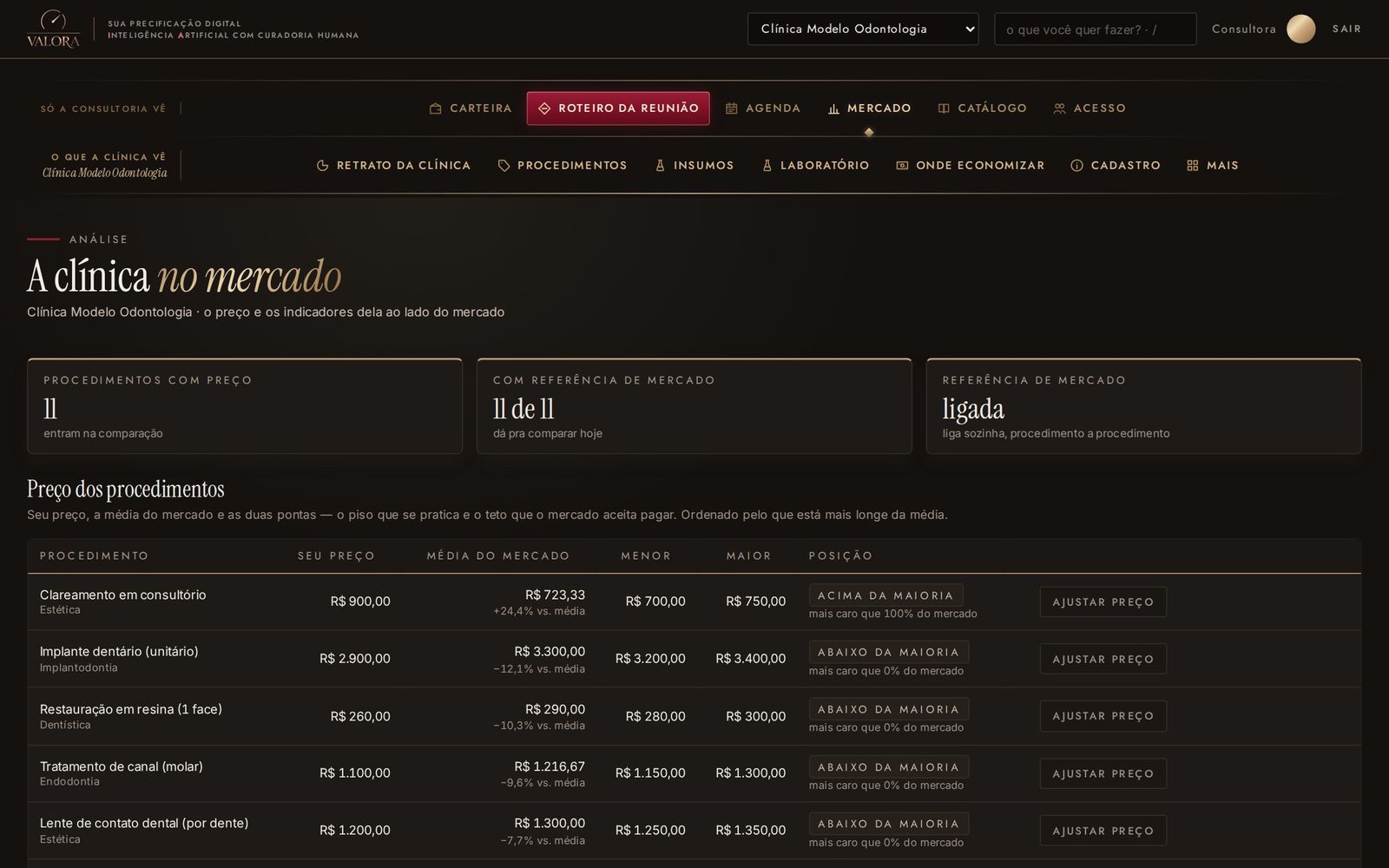Click the Carteira wallet icon
Screen dimensions: 1389x868
(436, 108)
